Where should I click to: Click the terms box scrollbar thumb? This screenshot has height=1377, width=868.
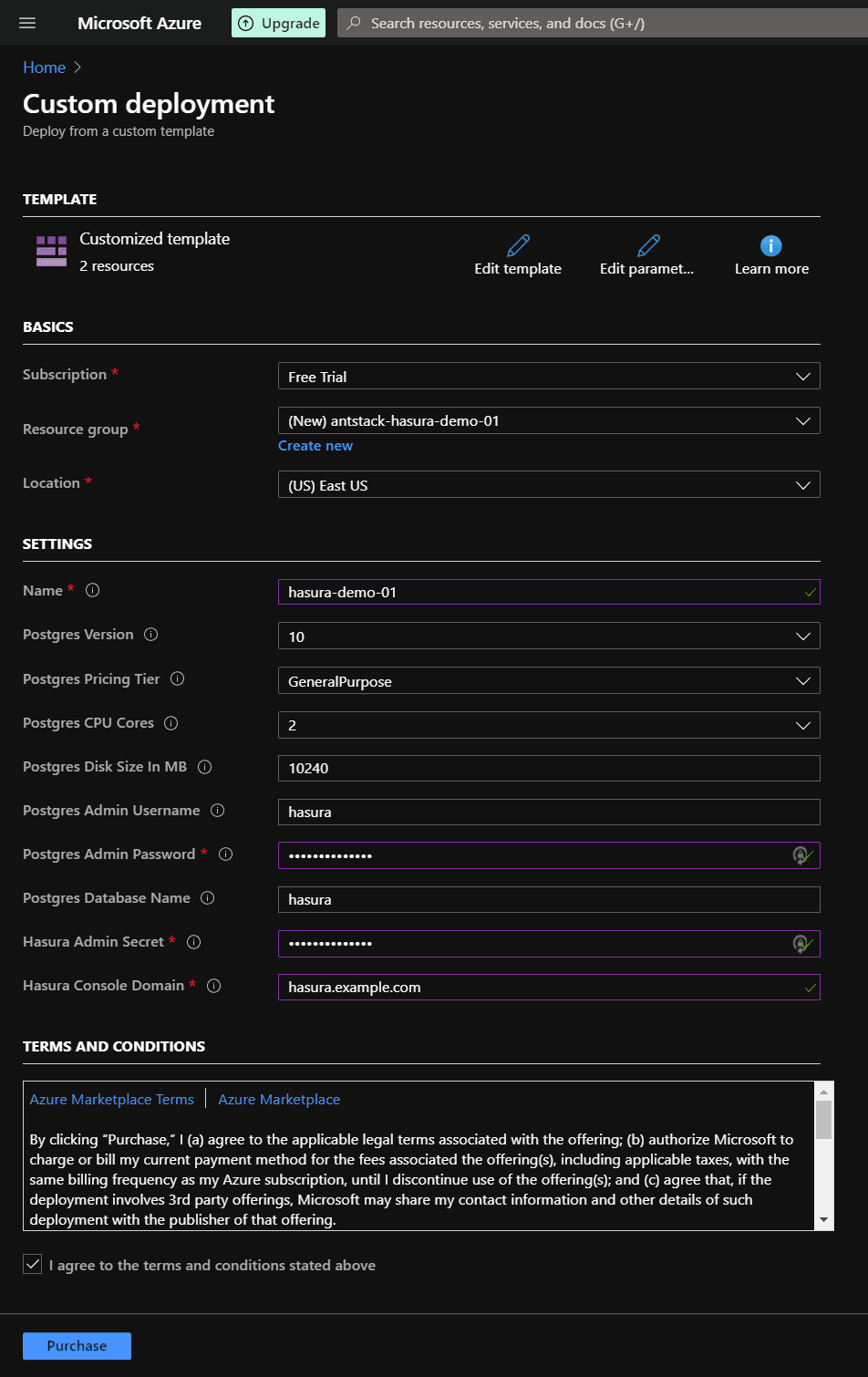[823, 1120]
